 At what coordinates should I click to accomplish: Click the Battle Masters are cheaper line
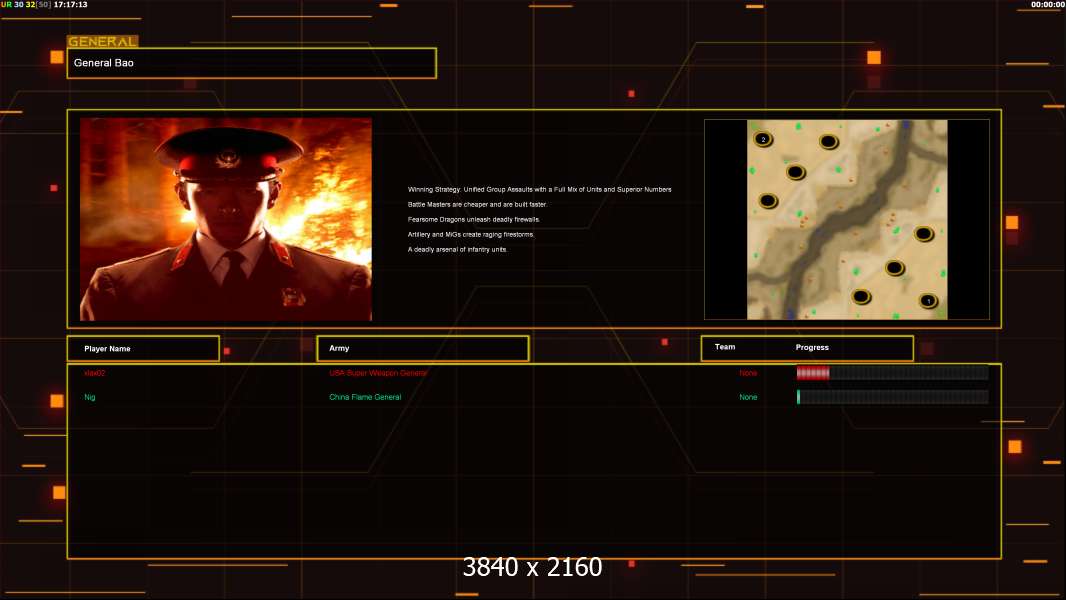tap(477, 205)
